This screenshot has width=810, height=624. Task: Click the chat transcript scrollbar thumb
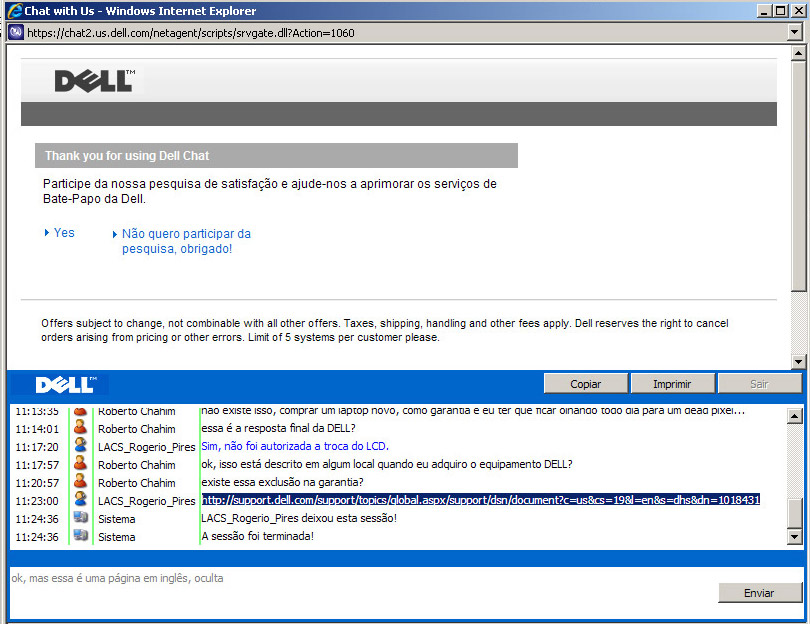click(795, 512)
